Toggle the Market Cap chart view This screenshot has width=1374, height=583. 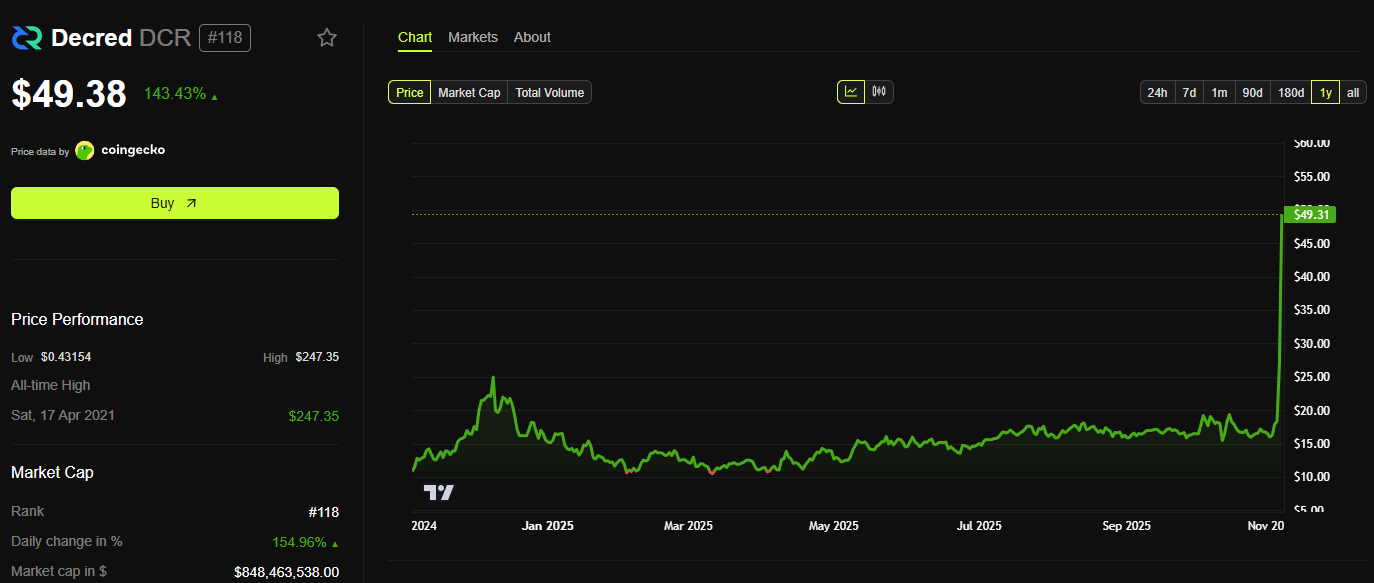click(468, 92)
